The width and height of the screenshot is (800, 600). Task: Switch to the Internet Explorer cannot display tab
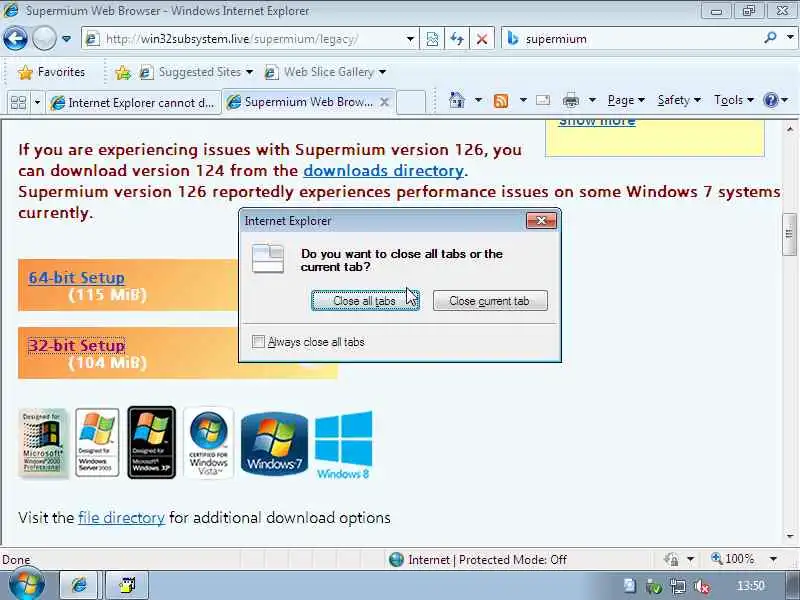tap(133, 103)
